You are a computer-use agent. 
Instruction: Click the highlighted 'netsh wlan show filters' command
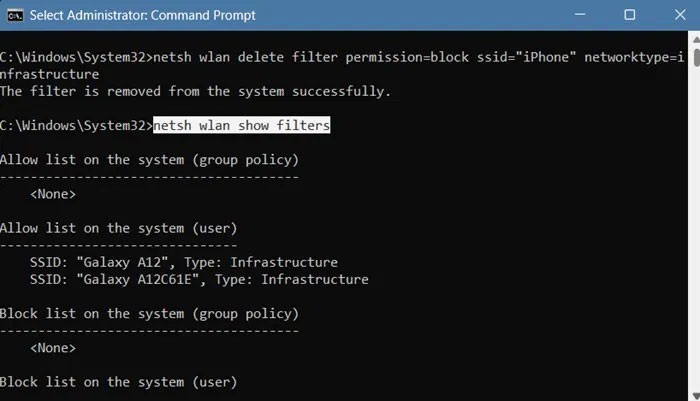[241, 126]
